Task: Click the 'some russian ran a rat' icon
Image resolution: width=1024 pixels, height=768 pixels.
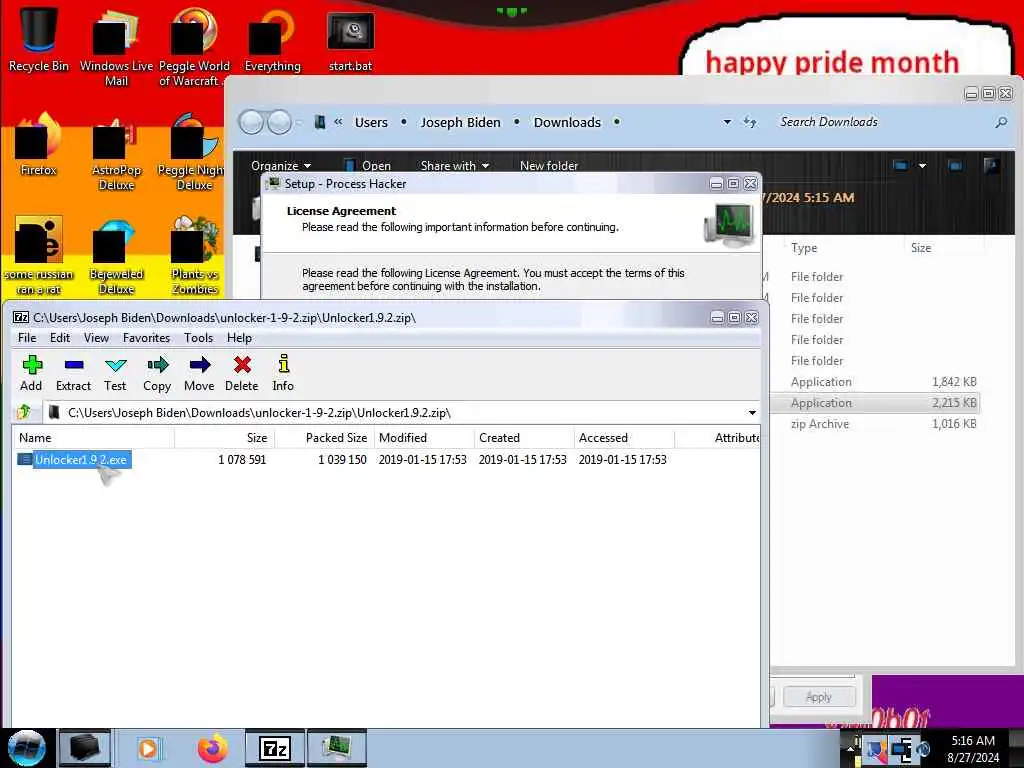Action: click(39, 256)
